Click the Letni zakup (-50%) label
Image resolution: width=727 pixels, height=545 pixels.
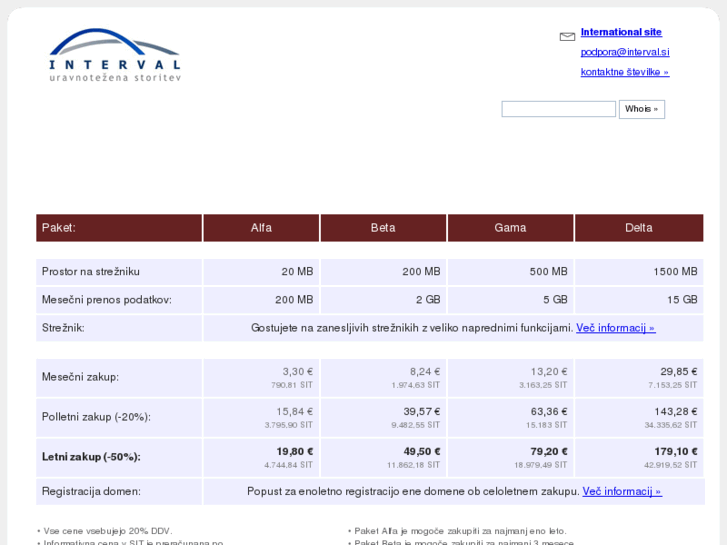click(x=91, y=456)
